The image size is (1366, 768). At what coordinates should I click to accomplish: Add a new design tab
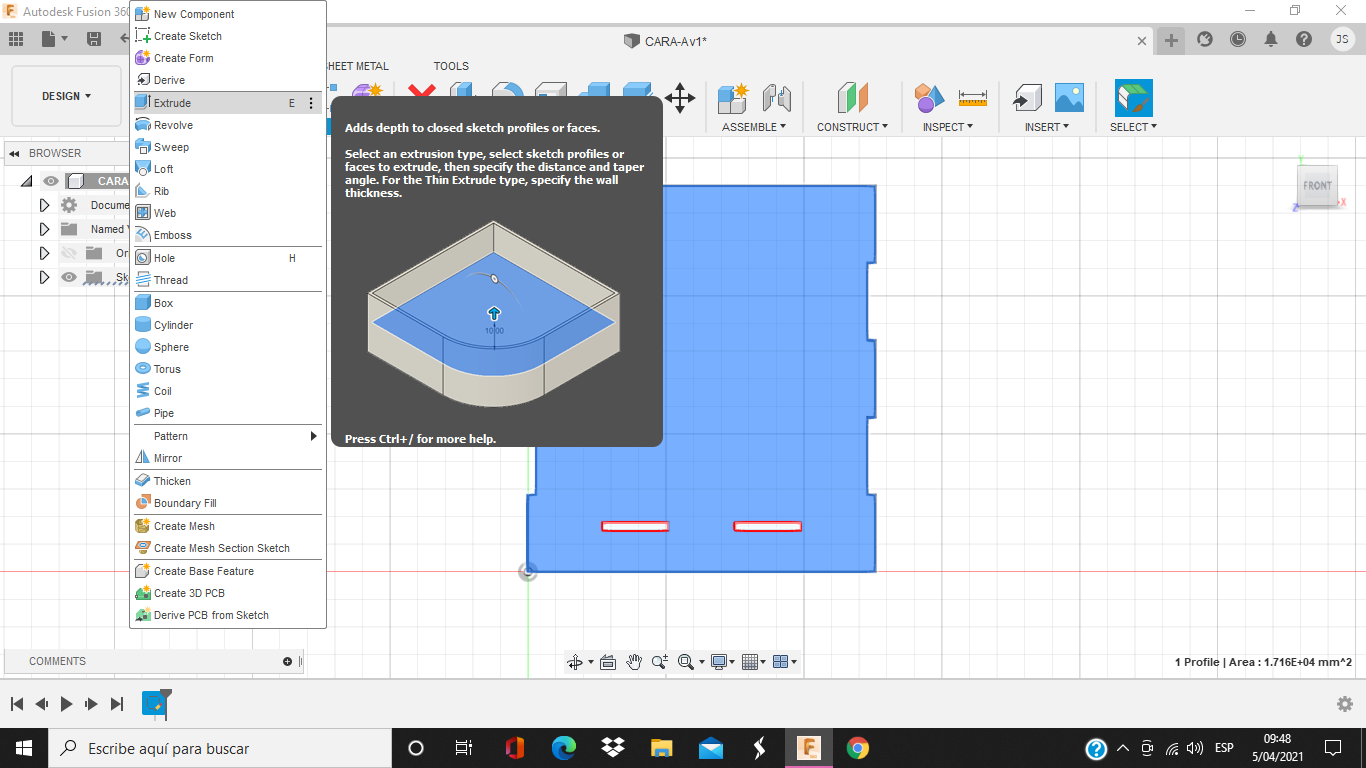coord(1171,40)
